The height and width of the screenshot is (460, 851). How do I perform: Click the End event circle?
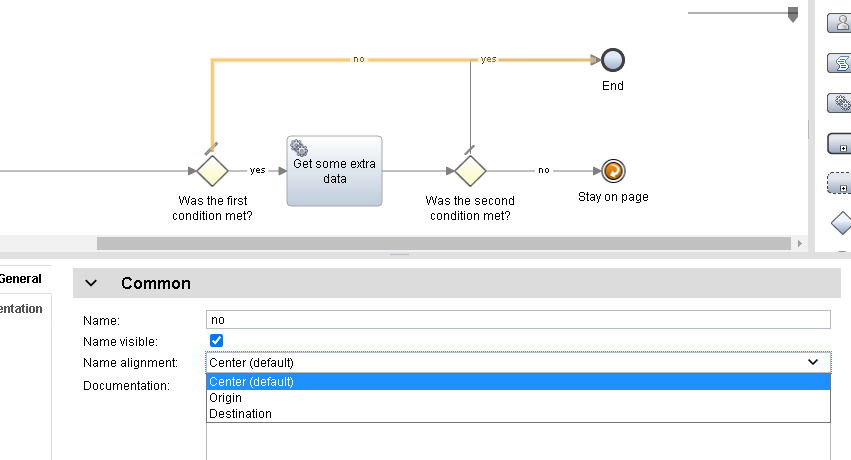coord(613,60)
